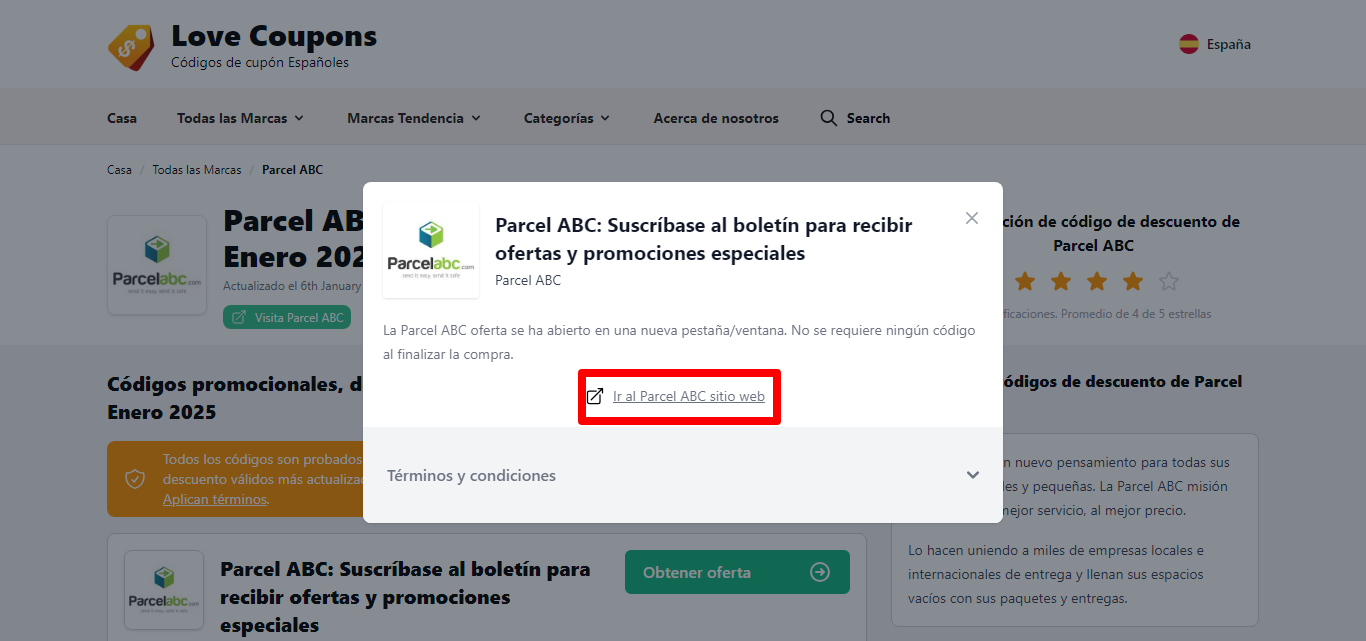Click the shield check icon in banner

135,479
